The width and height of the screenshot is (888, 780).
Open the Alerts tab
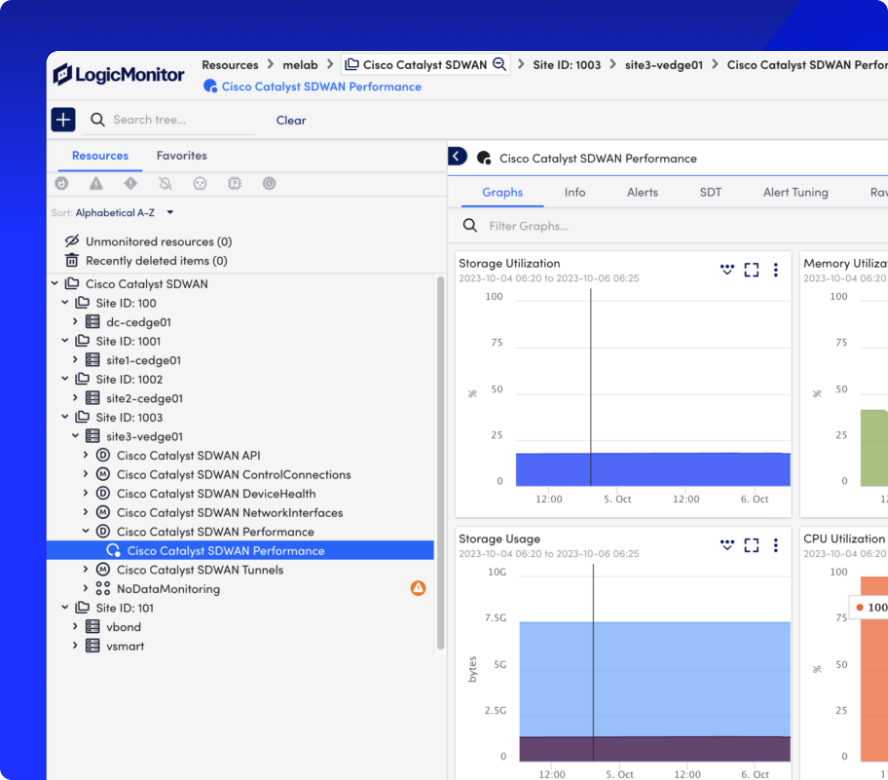coord(642,192)
